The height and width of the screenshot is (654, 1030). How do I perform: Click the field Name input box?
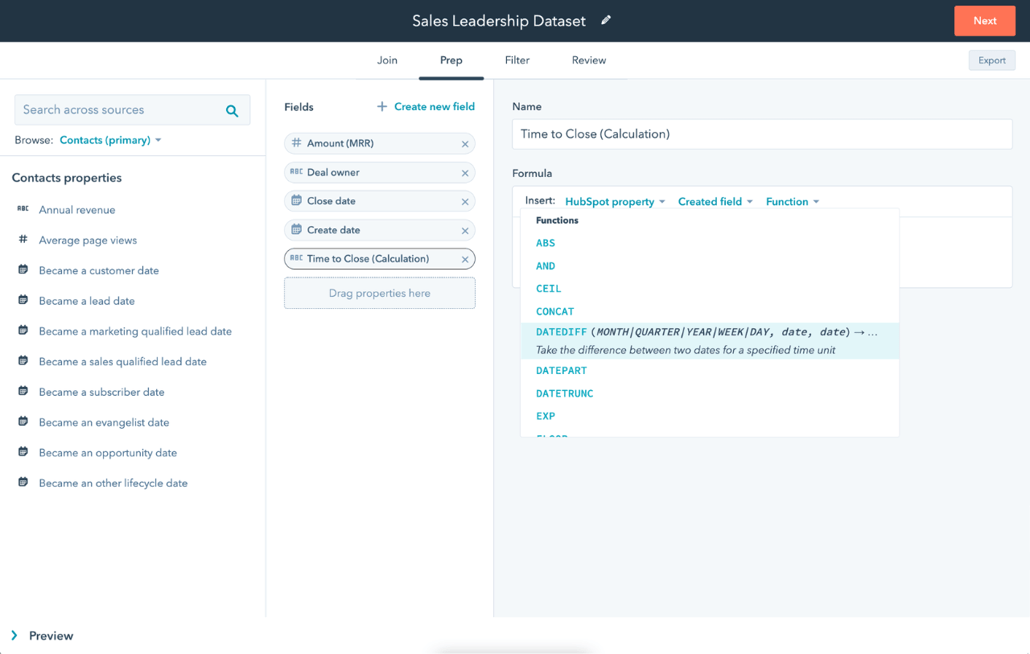[x=762, y=134]
